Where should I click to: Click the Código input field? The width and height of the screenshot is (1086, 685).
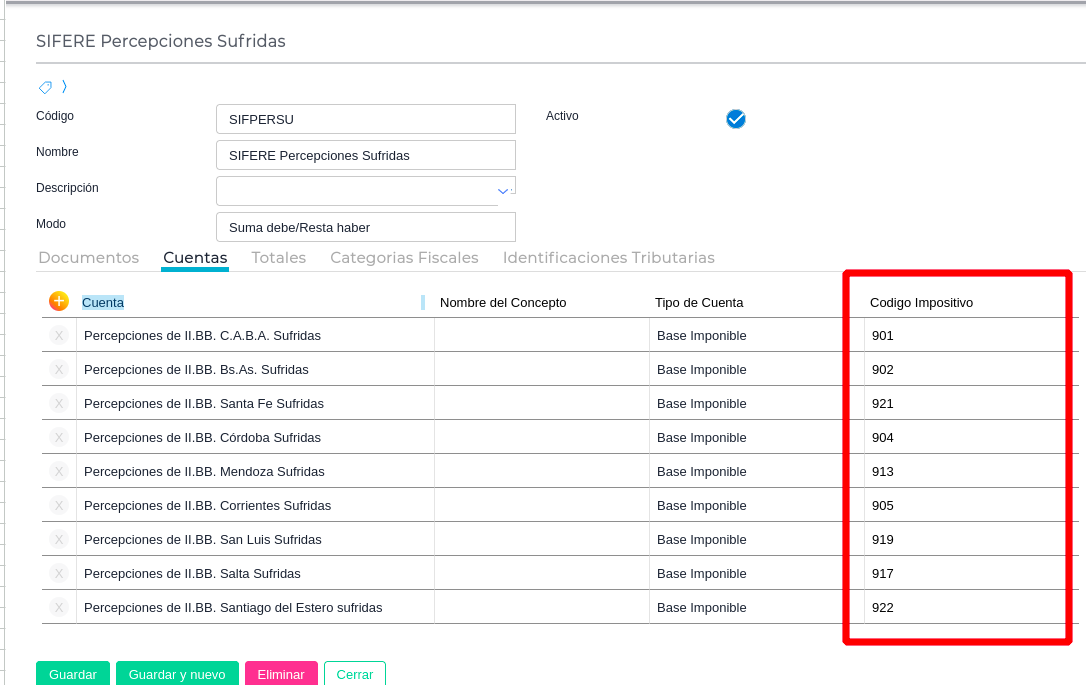pos(365,119)
